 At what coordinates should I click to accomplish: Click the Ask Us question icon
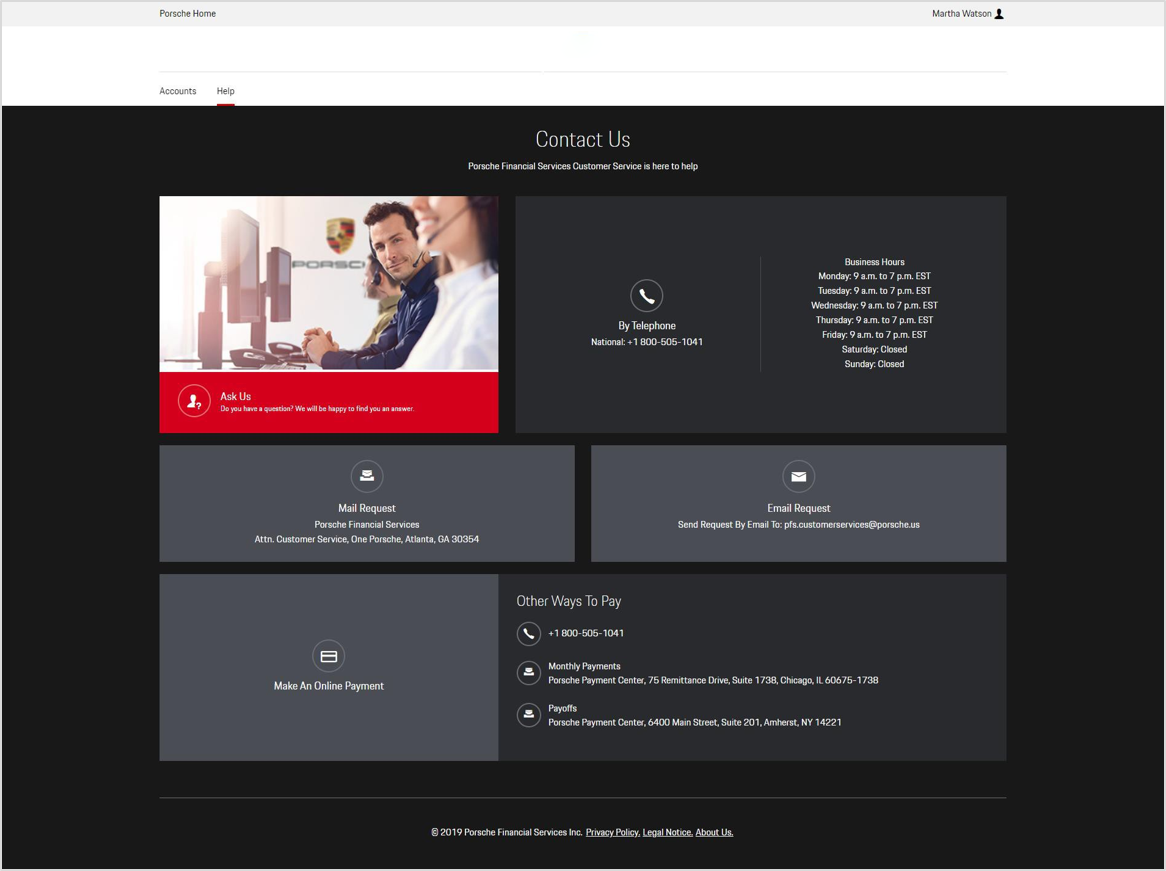pos(194,401)
